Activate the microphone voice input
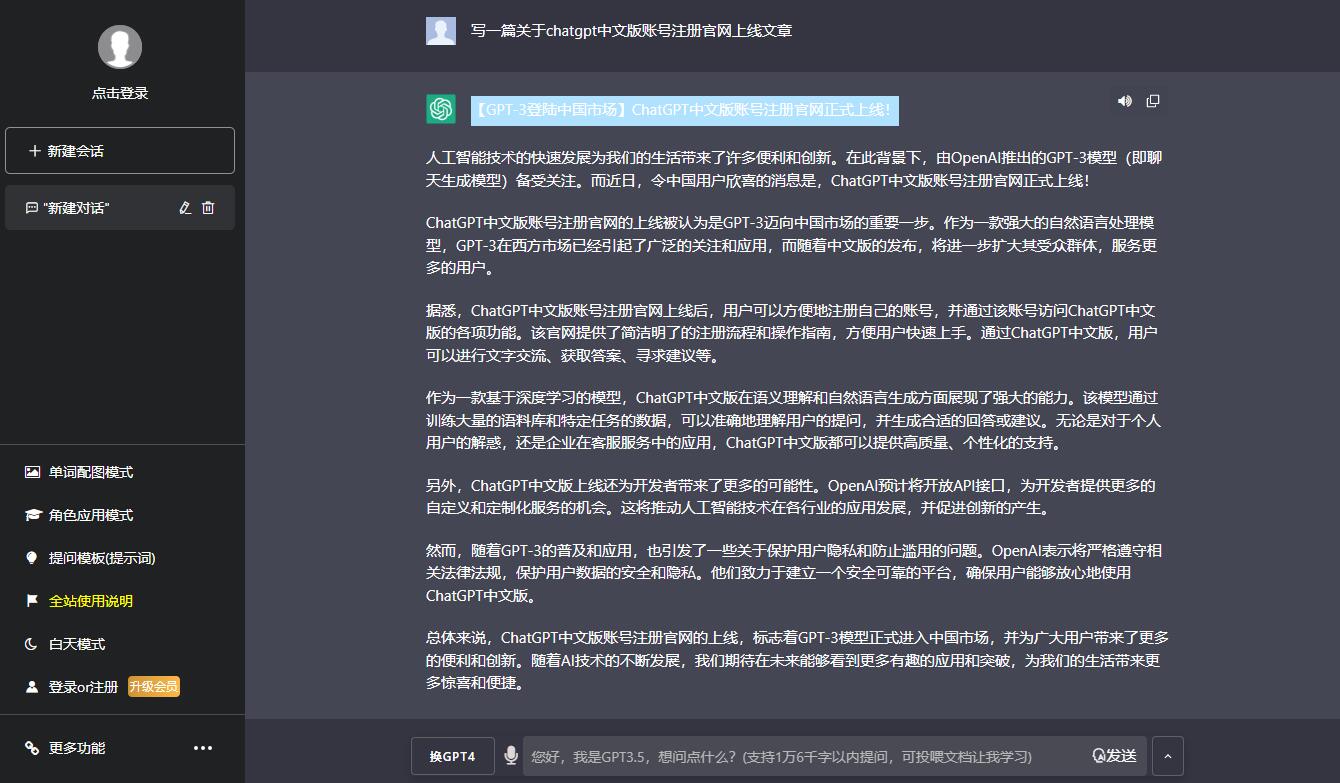Image resolution: width=1340 pixels, height=783 pixels. tap(511, 756)
